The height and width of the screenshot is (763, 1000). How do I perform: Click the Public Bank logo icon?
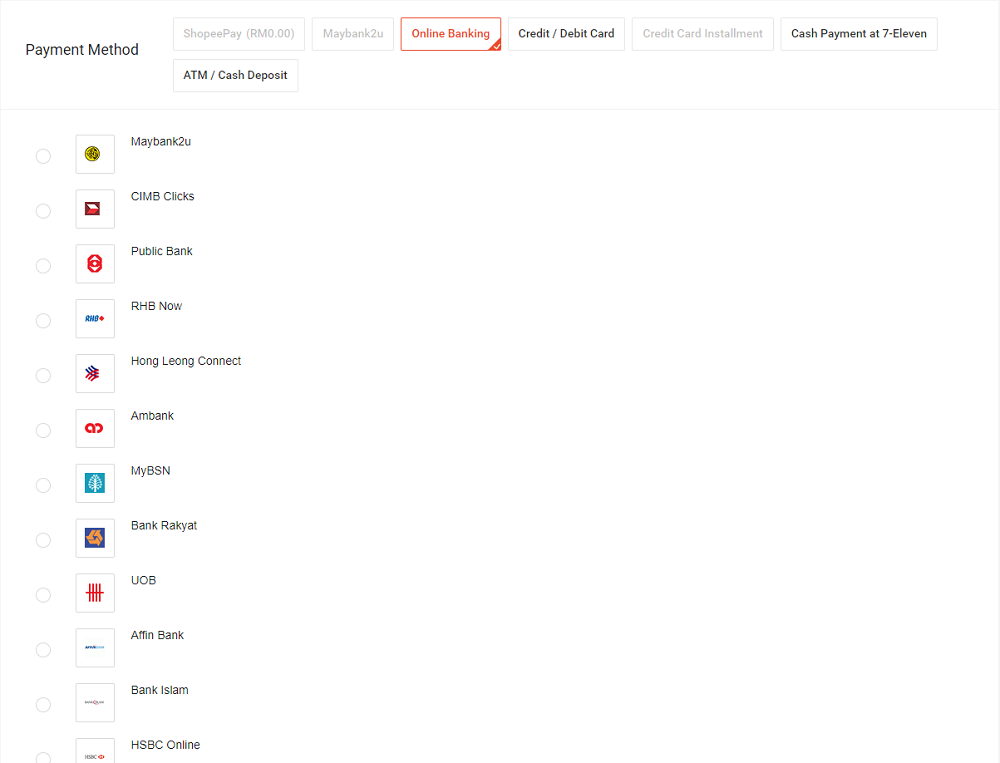(x=95, y=263)
